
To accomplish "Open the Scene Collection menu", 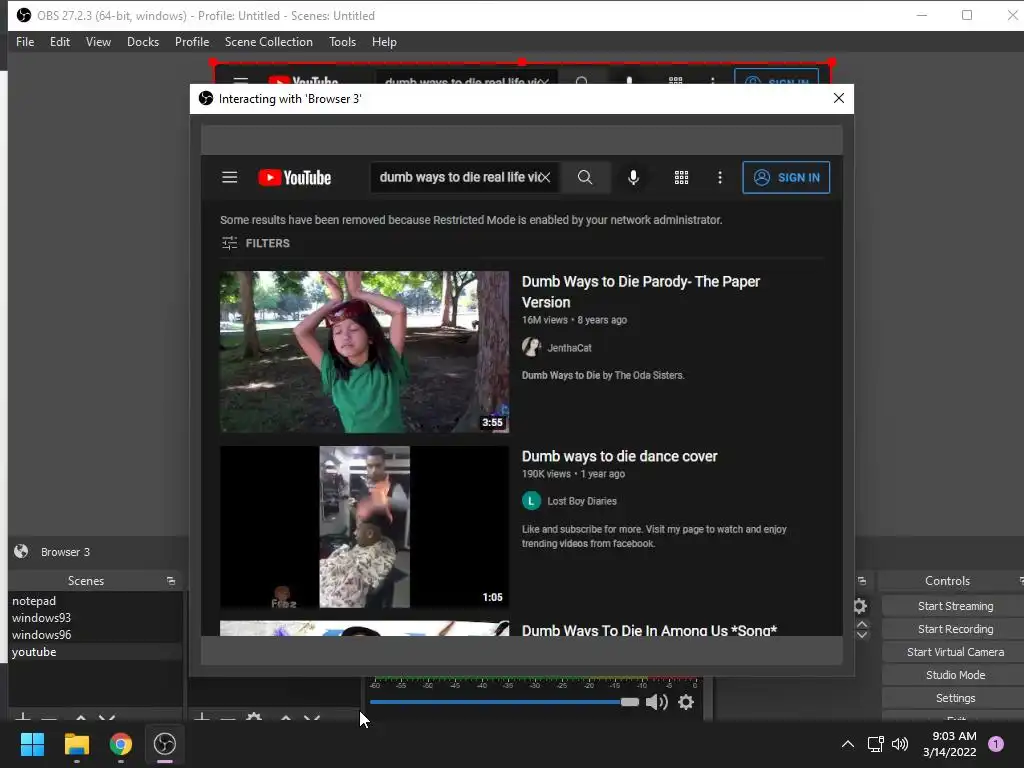I will tap(268, 42).
